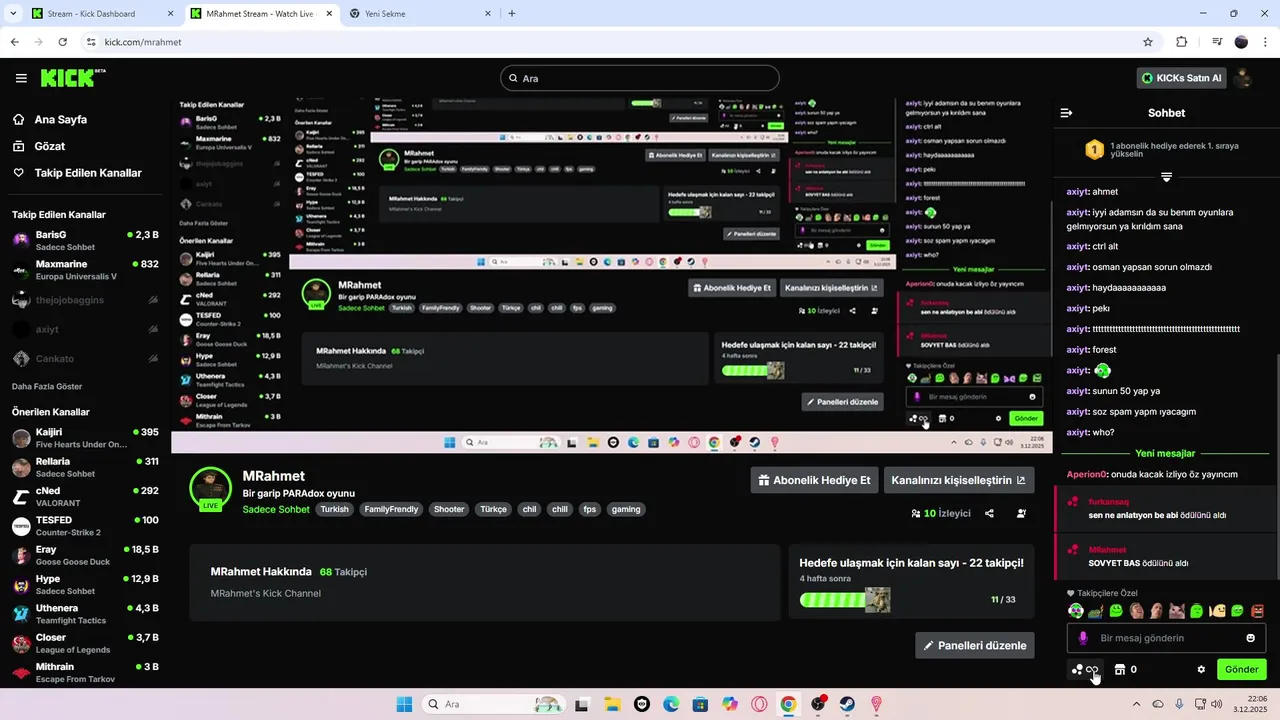Click the channel points infinity icon
Viewport: 1280px width, 720px height.
(x=1085, y=670)
